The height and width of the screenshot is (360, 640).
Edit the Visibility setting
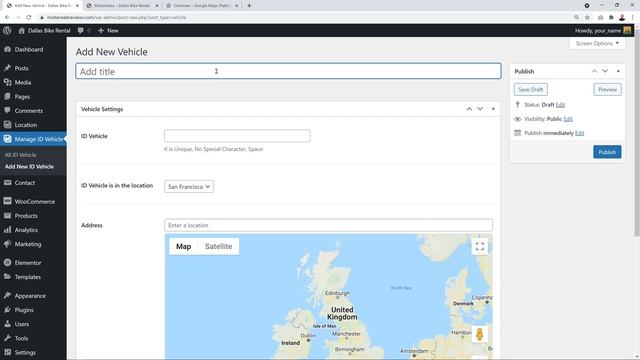pos(568,119)
